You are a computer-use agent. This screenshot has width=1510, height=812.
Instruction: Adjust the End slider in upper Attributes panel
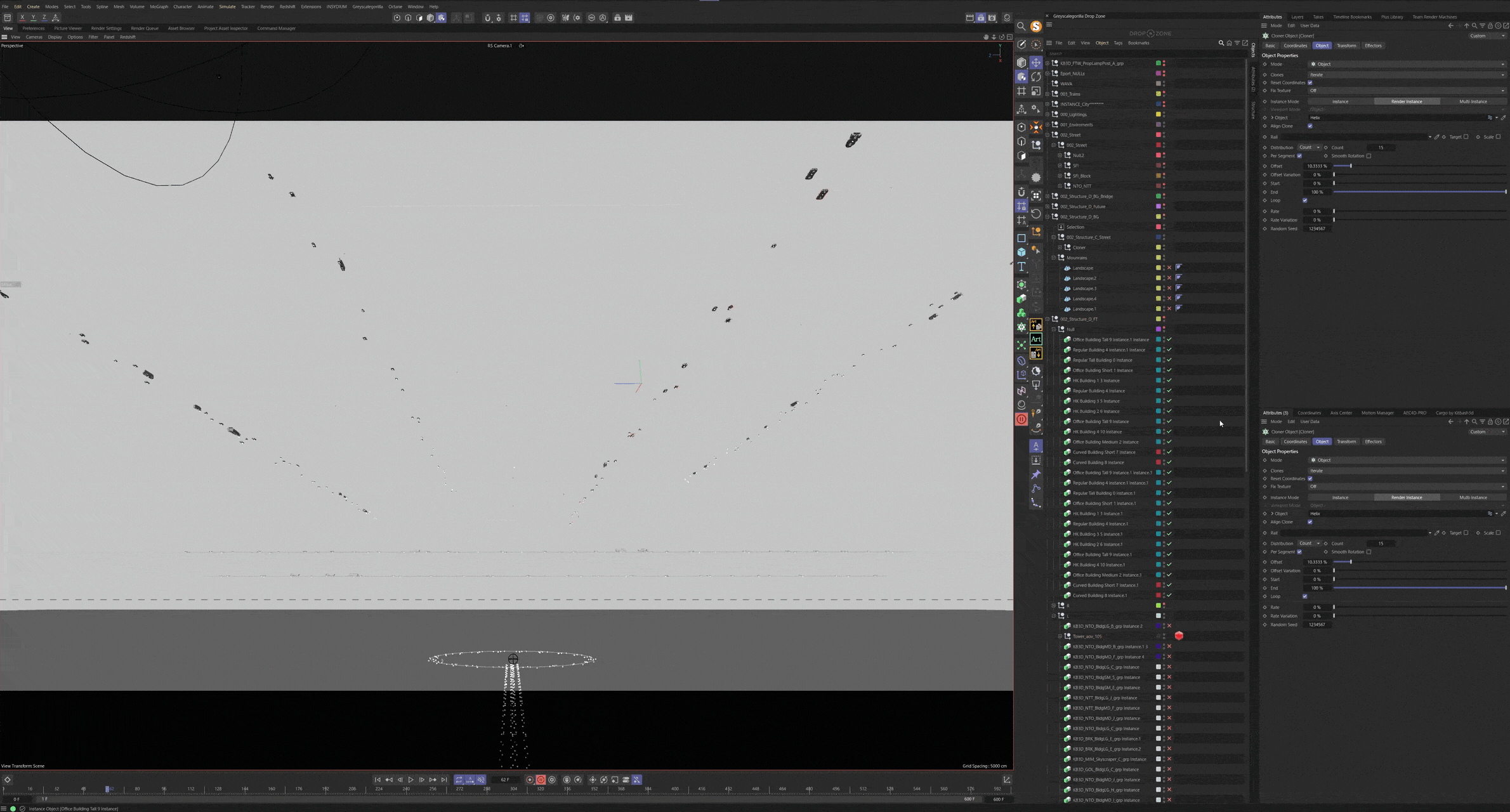pos(1419,192)
